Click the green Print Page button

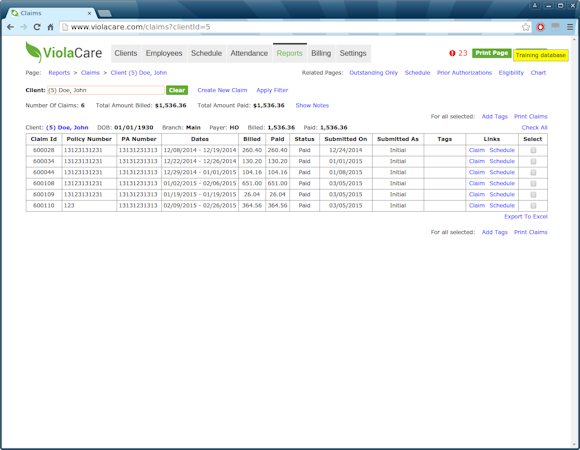492,53
